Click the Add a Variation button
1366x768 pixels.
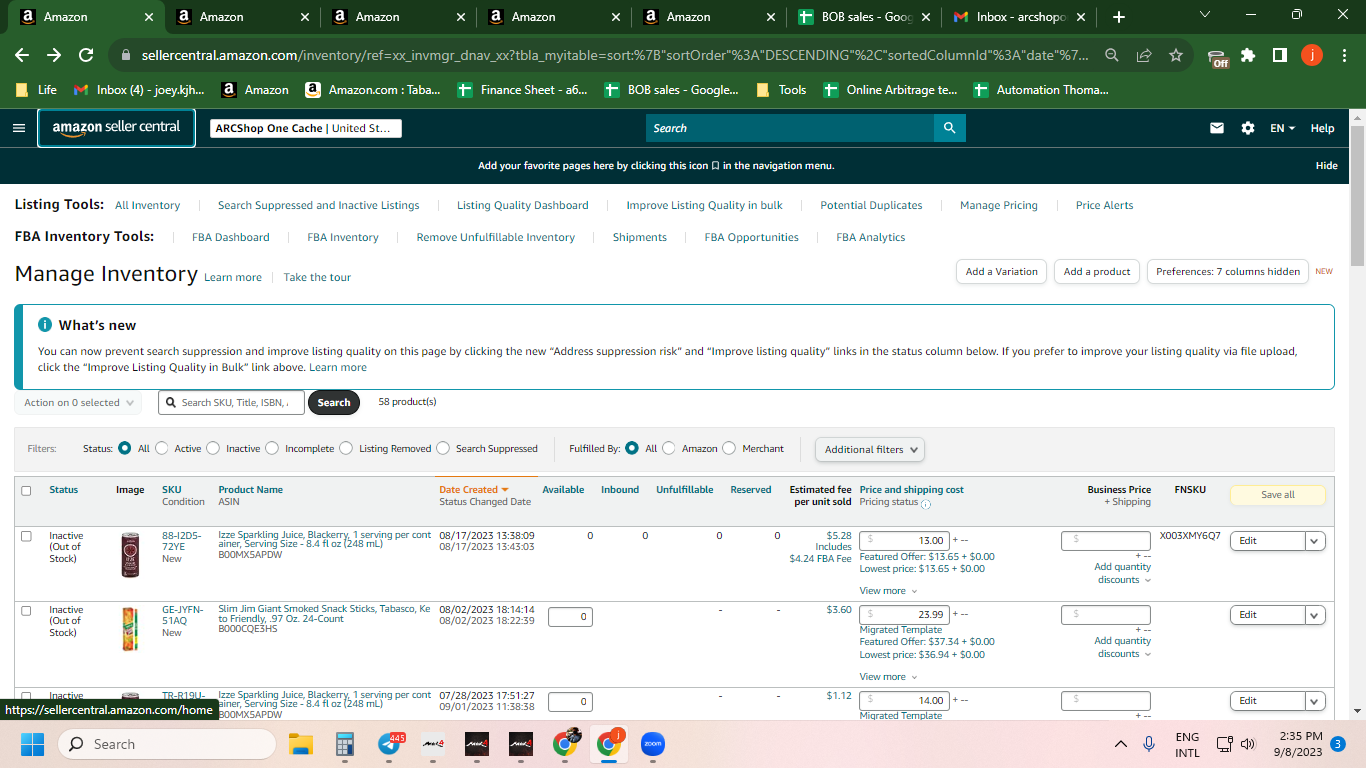pos(1002,271)
